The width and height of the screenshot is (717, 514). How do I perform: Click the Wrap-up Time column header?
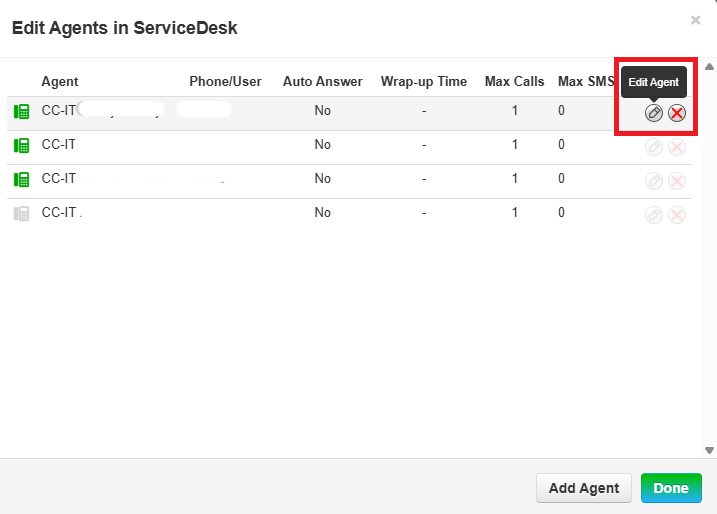(424, 81)
